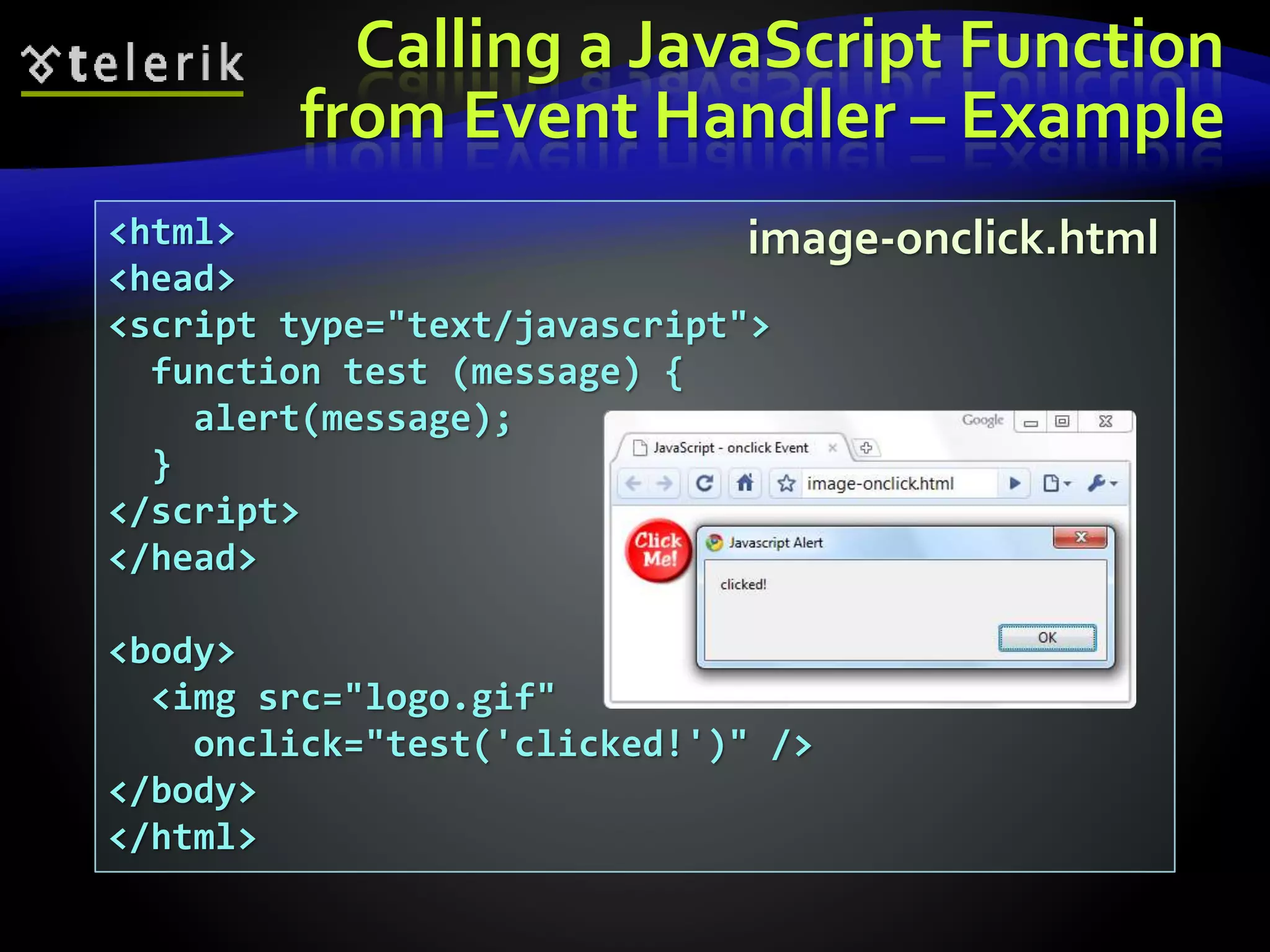Click the red Click Me! image

point(659,550)
